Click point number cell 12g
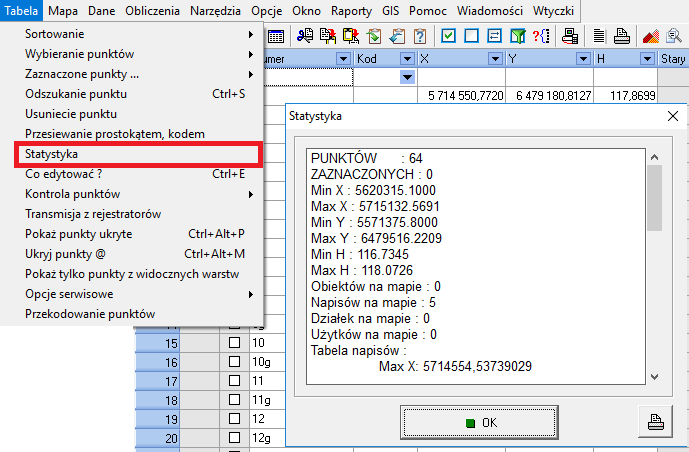The image size is (689, 452). [x=268, y=438]
